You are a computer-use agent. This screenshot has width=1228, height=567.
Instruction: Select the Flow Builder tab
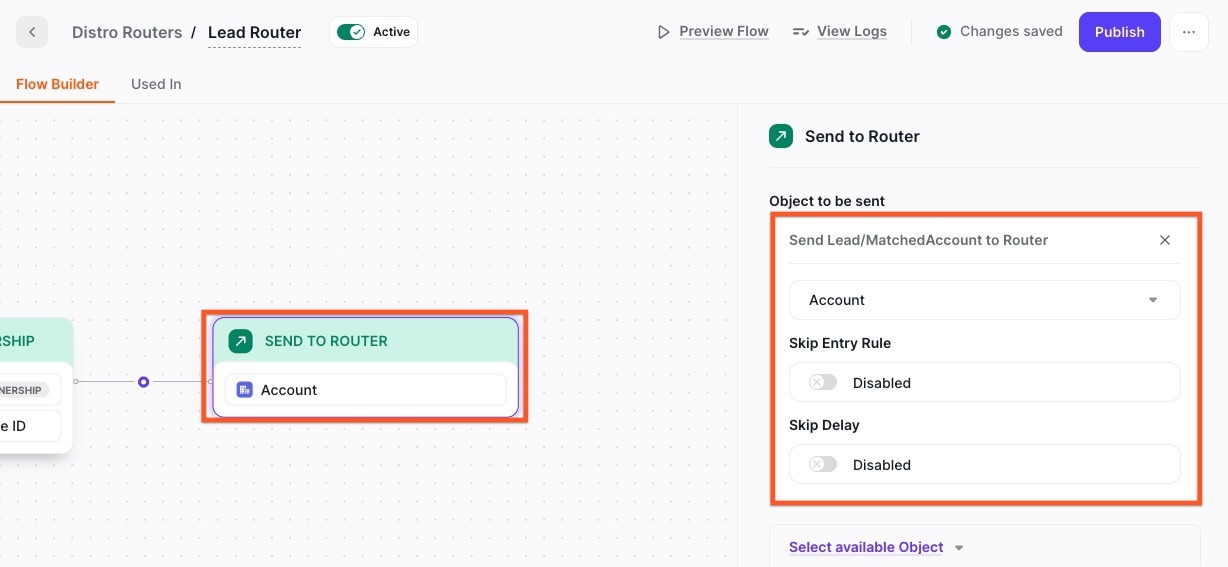[57, 84]
